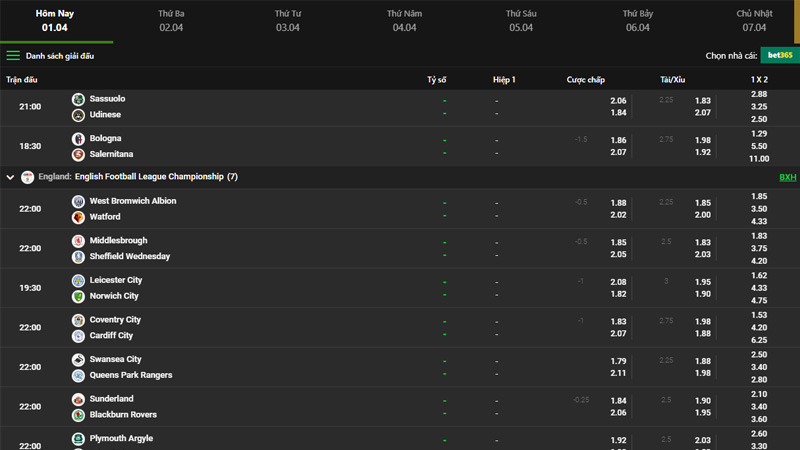
Task: Open the Sheffield Wednesday team name
Action: (130, 256)
